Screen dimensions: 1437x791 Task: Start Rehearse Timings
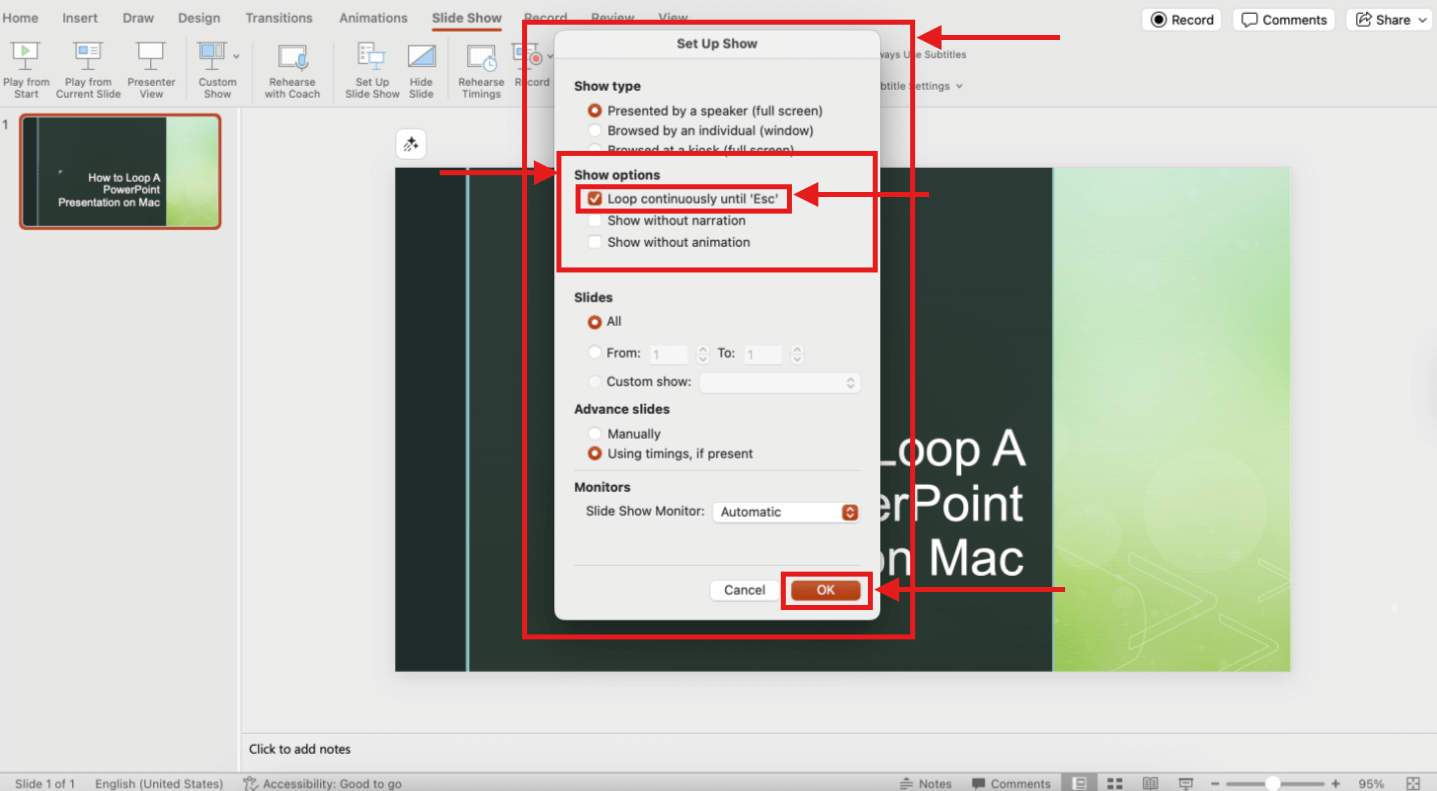click(x=481, y=70)
